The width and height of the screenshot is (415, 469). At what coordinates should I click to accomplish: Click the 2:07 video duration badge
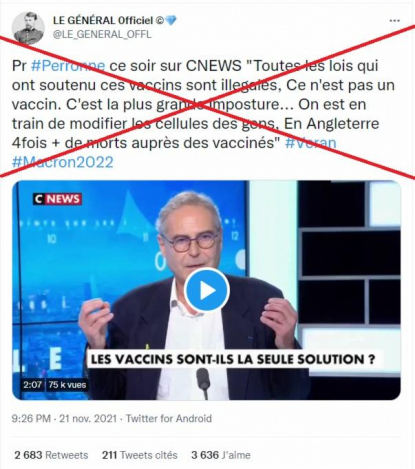point(32,385)
